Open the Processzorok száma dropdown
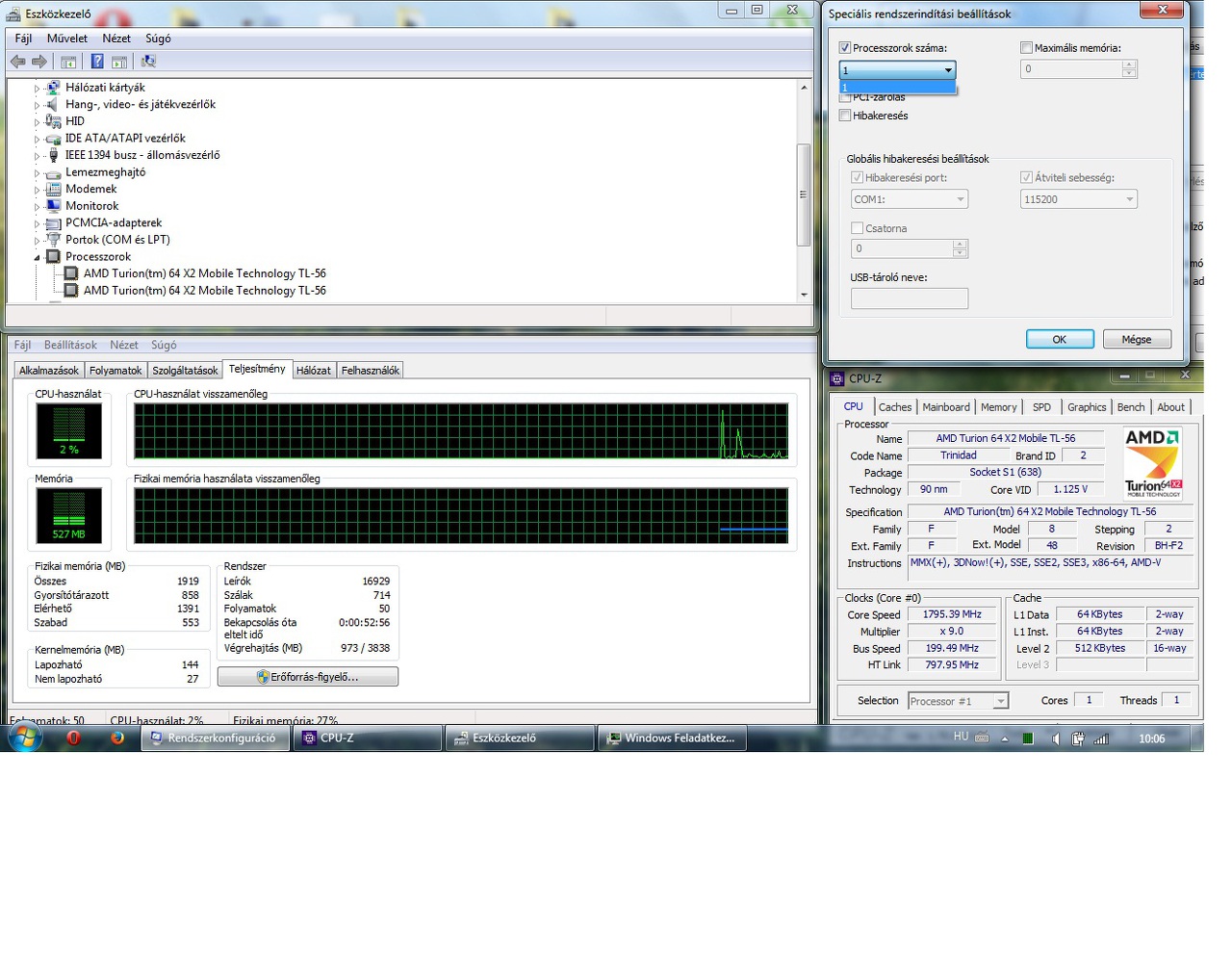 coord(897,70)
